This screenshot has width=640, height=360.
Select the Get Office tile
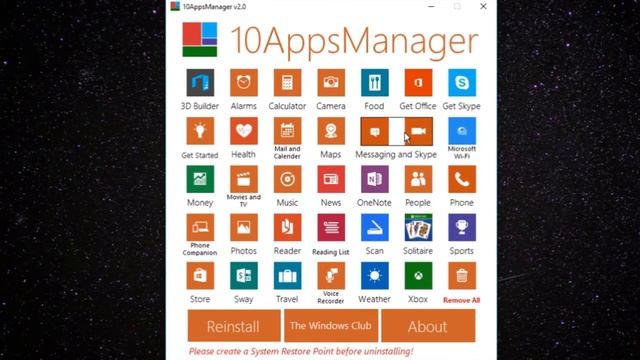click(x=418, y=82)
